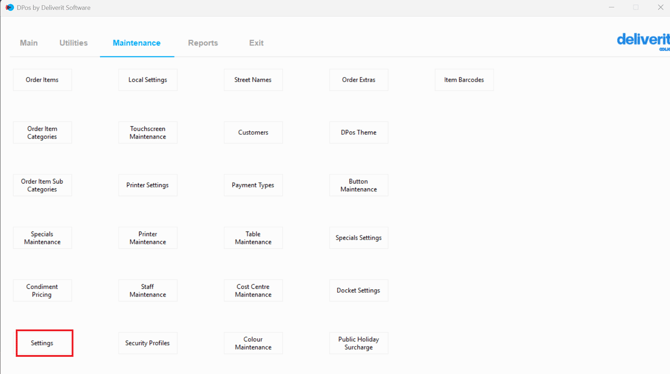Open Colour Maintenance
The height and width of the screenshot is (374, 670).
253,343
